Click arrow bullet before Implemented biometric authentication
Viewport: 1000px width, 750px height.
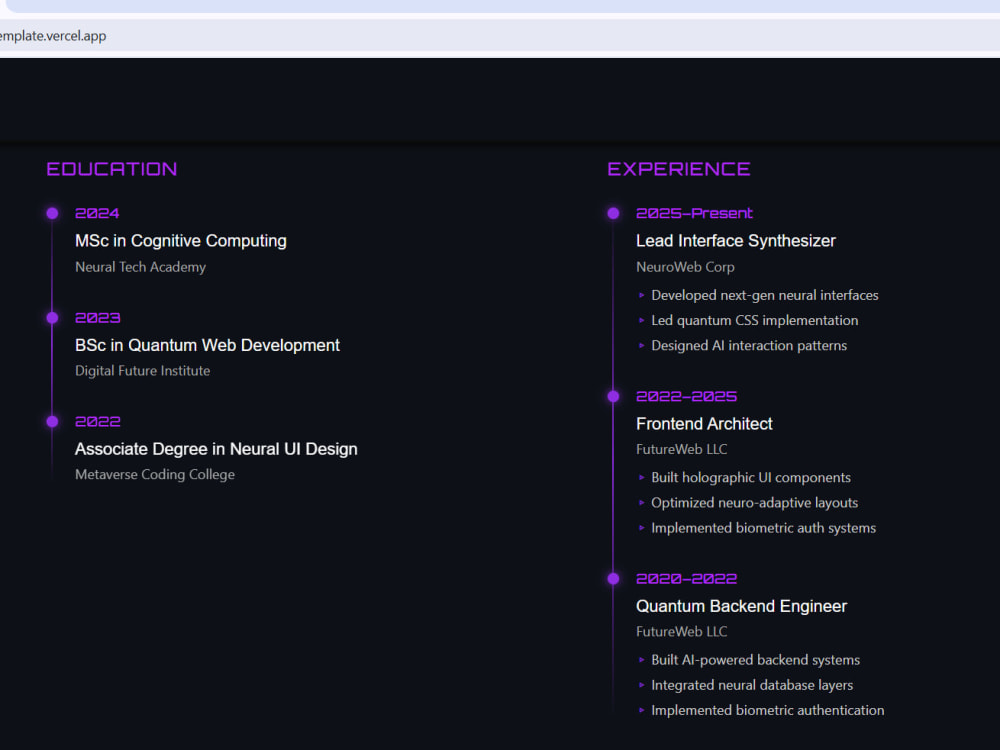coord(642,710)
